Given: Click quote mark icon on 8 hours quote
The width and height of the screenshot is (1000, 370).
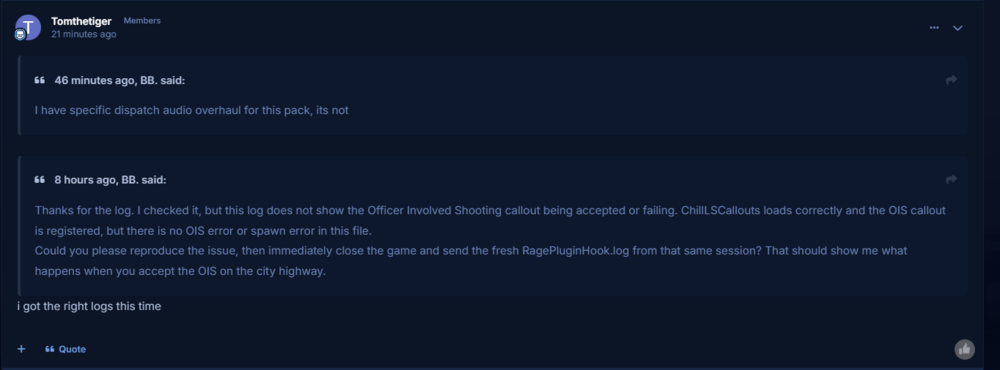Looking at the screenshot, I should (x=40, y=180).
